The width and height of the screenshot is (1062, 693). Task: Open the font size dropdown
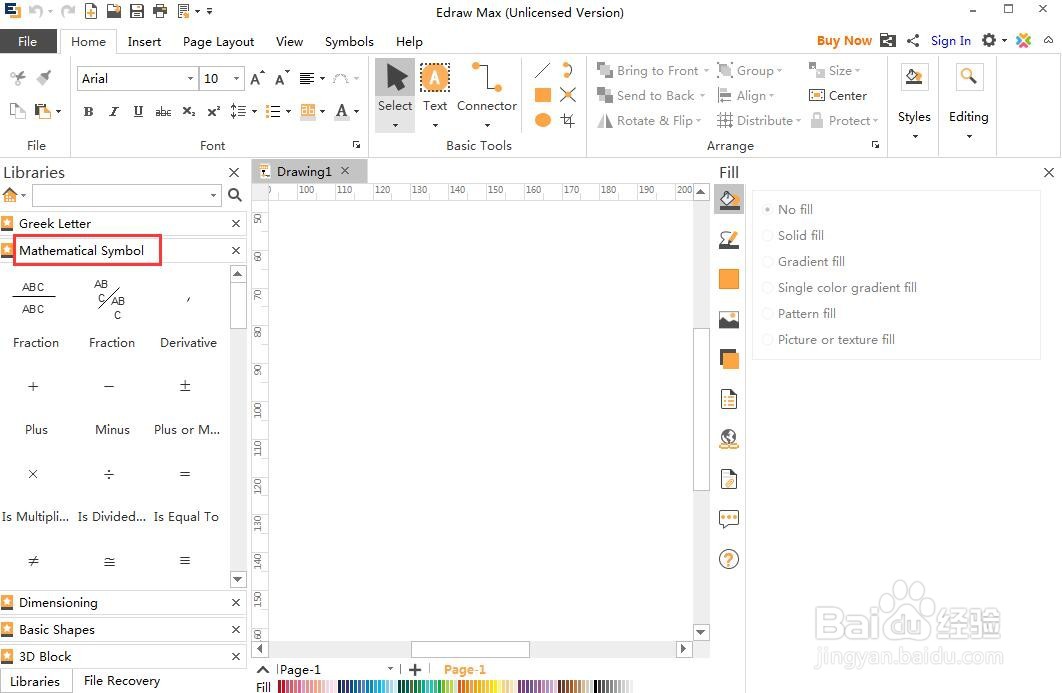(236, 79)
